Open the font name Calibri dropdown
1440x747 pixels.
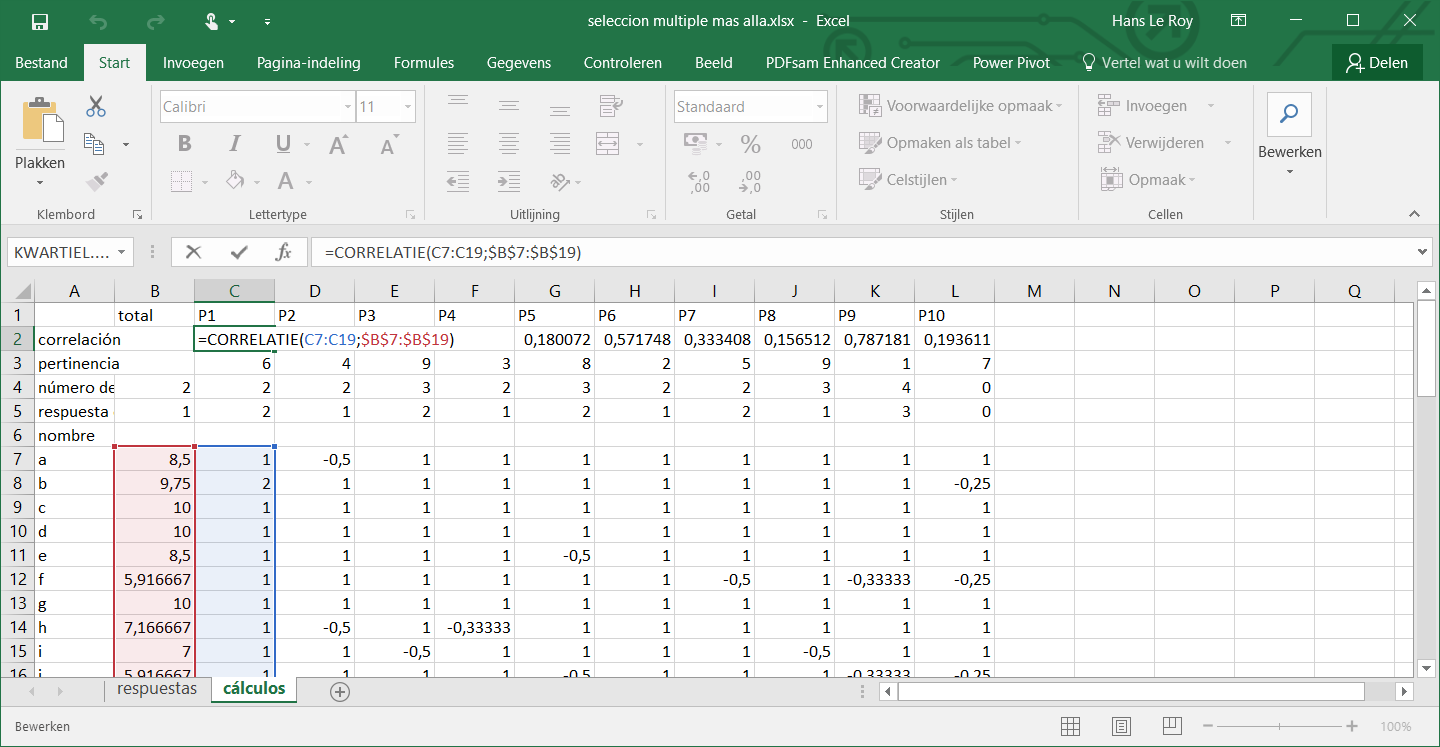coord(347,107)
